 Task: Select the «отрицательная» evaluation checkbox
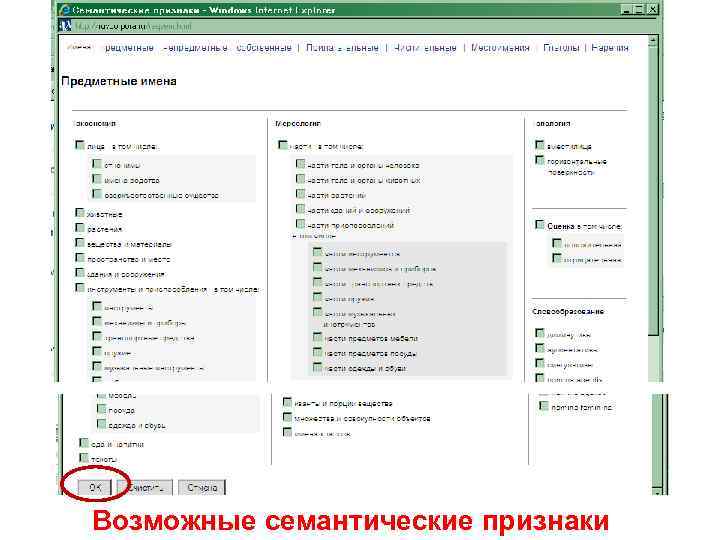coord(557,258)
